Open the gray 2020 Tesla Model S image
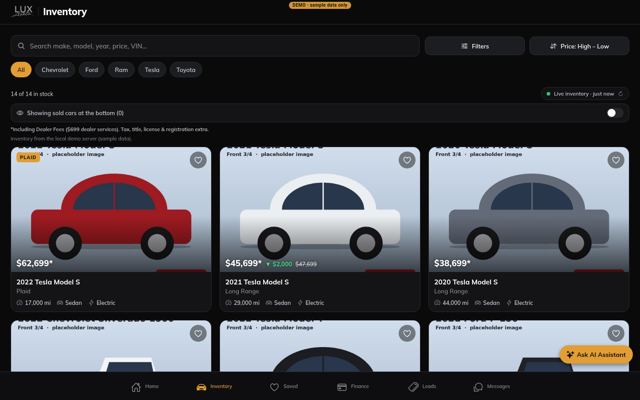 coord(529,209)
